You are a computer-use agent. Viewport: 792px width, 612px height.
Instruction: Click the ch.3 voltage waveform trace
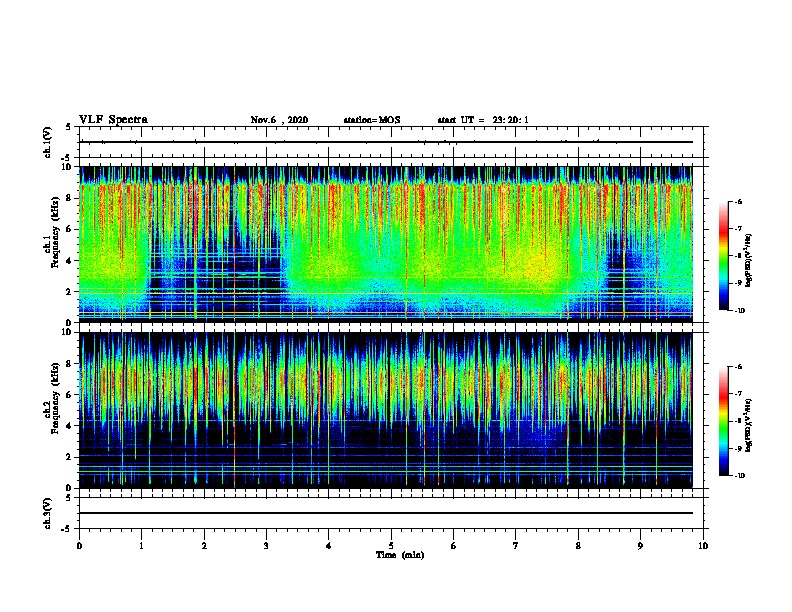pyautogui.click(x=386, y=513)
